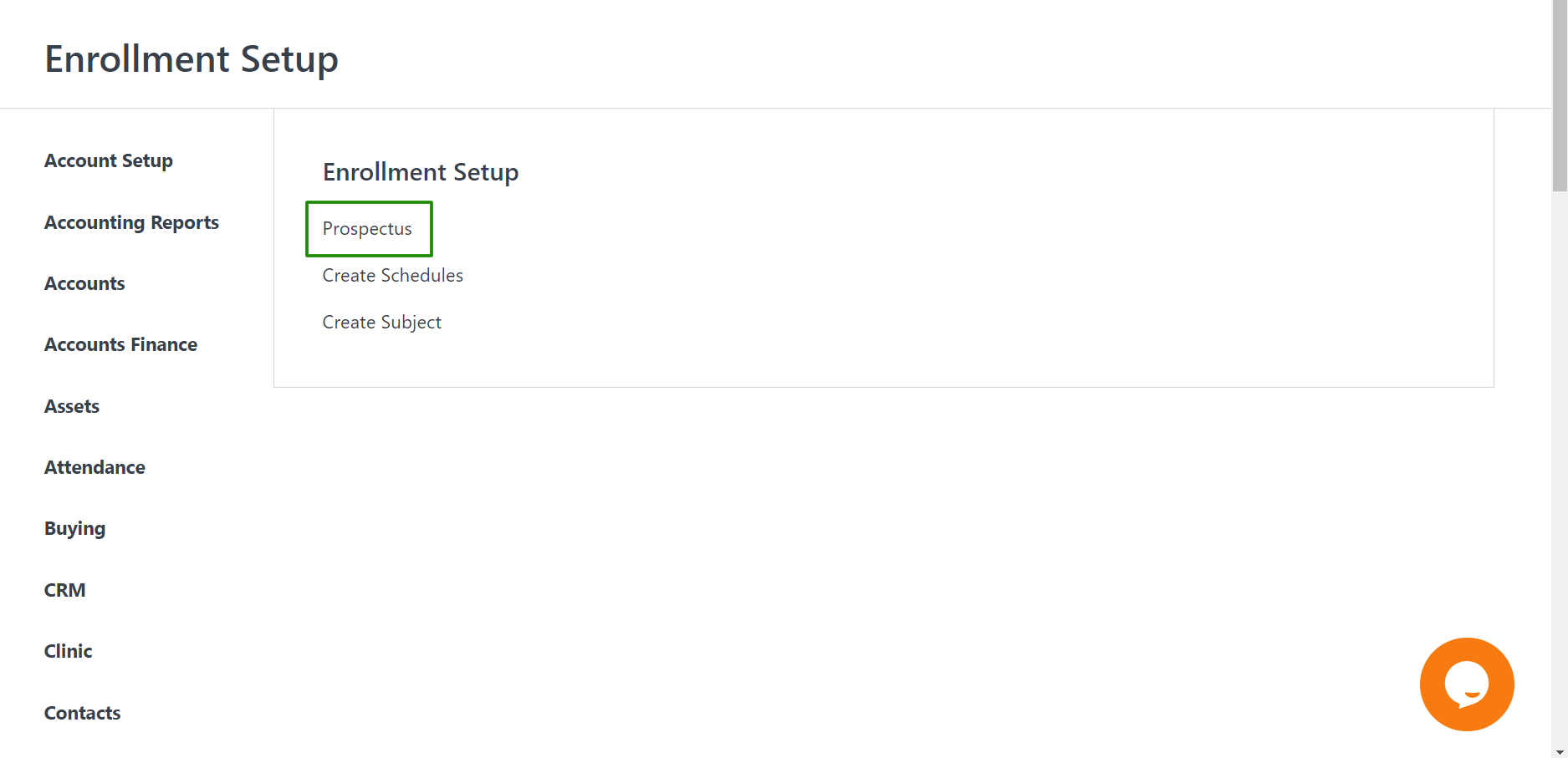Image resolution: width=1568 pixels, height=758 pixels.
Task: Navigate to Assets in the sidebar
Action: [72, 406]
